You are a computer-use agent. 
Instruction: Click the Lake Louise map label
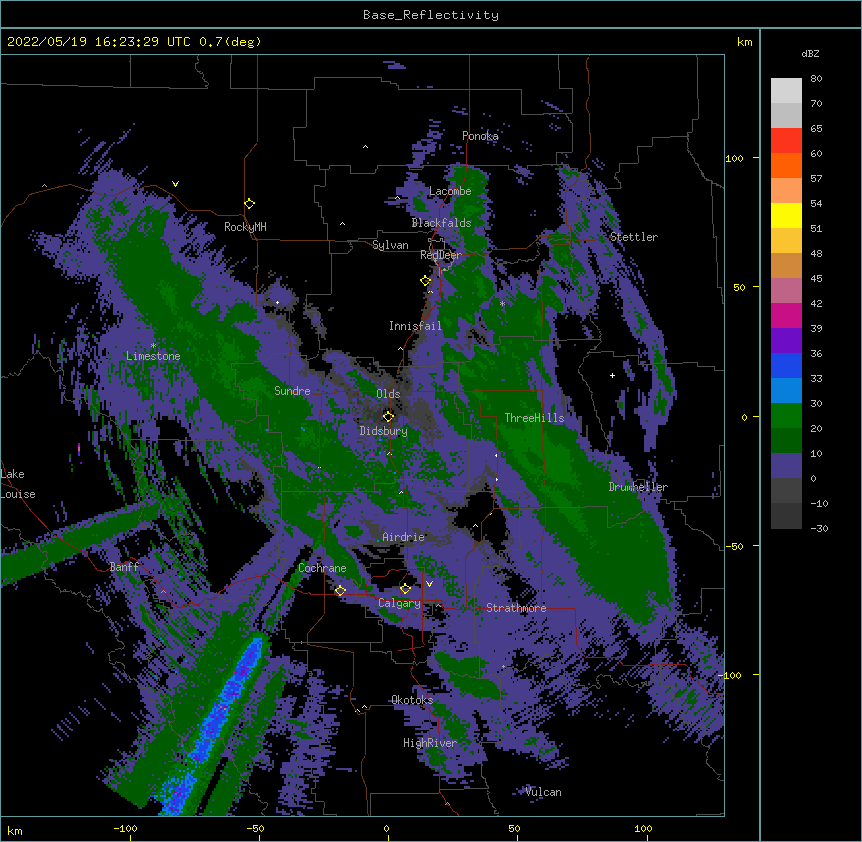(18, 484)
